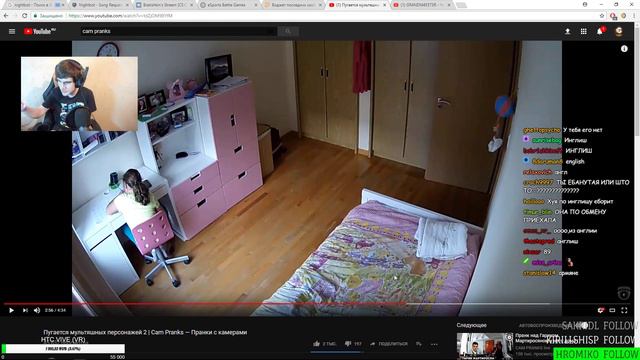640x360 pixels.
Task: Open the YouTube upload video icon
Action: click(x=567, y=31)
